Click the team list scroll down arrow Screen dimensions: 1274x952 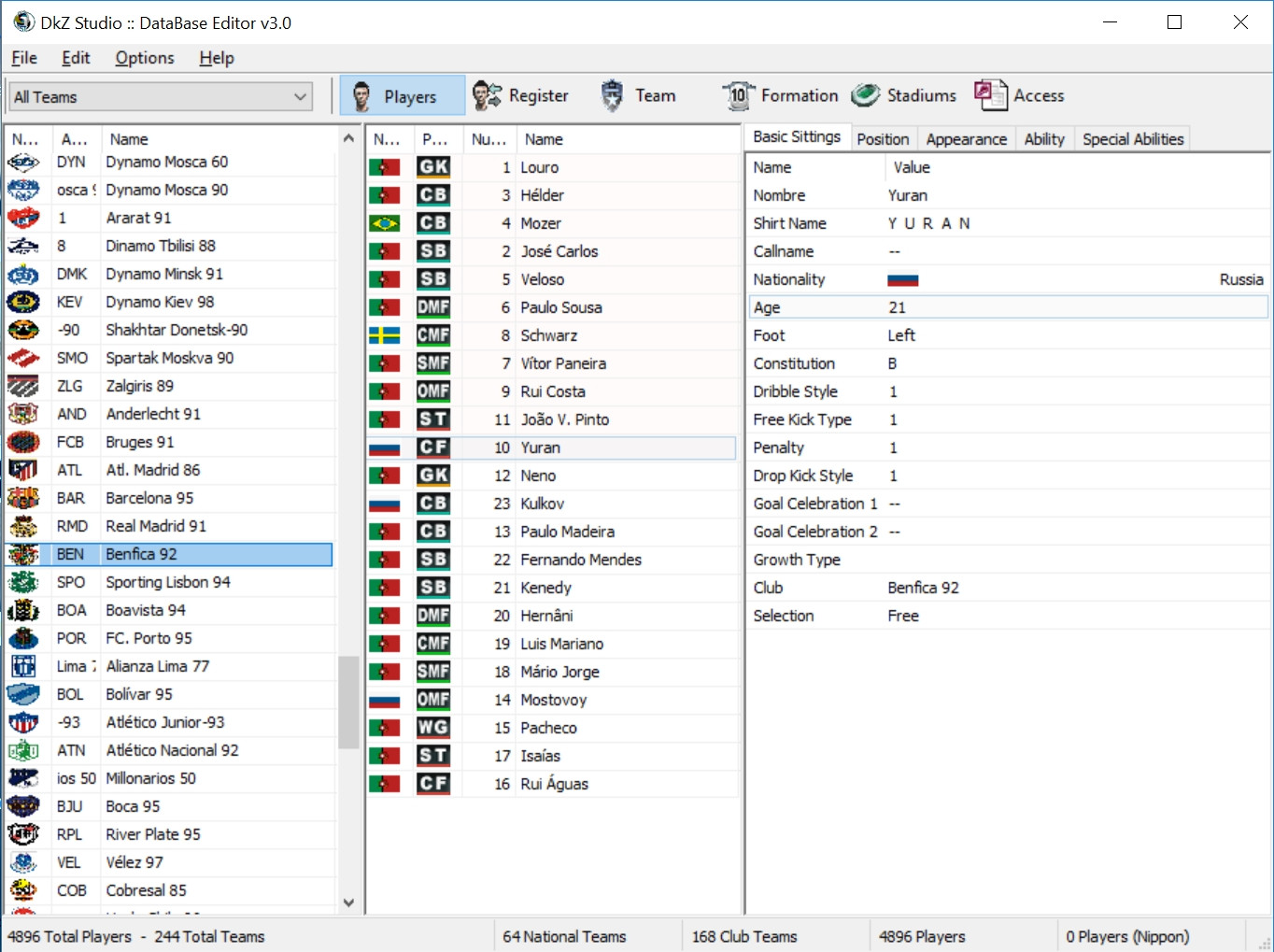click(348, 902)
